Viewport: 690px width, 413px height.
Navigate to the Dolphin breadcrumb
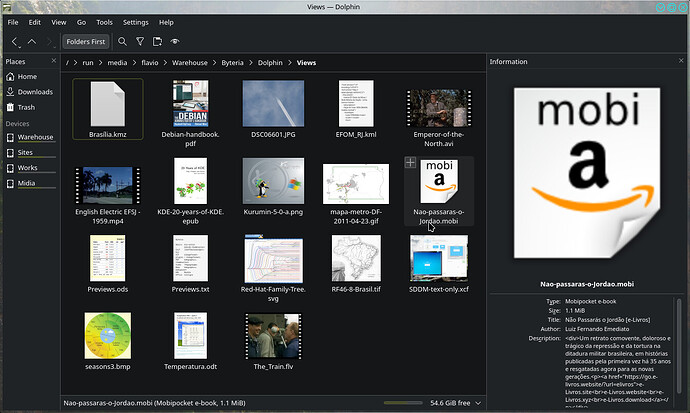tap(270, 63)
